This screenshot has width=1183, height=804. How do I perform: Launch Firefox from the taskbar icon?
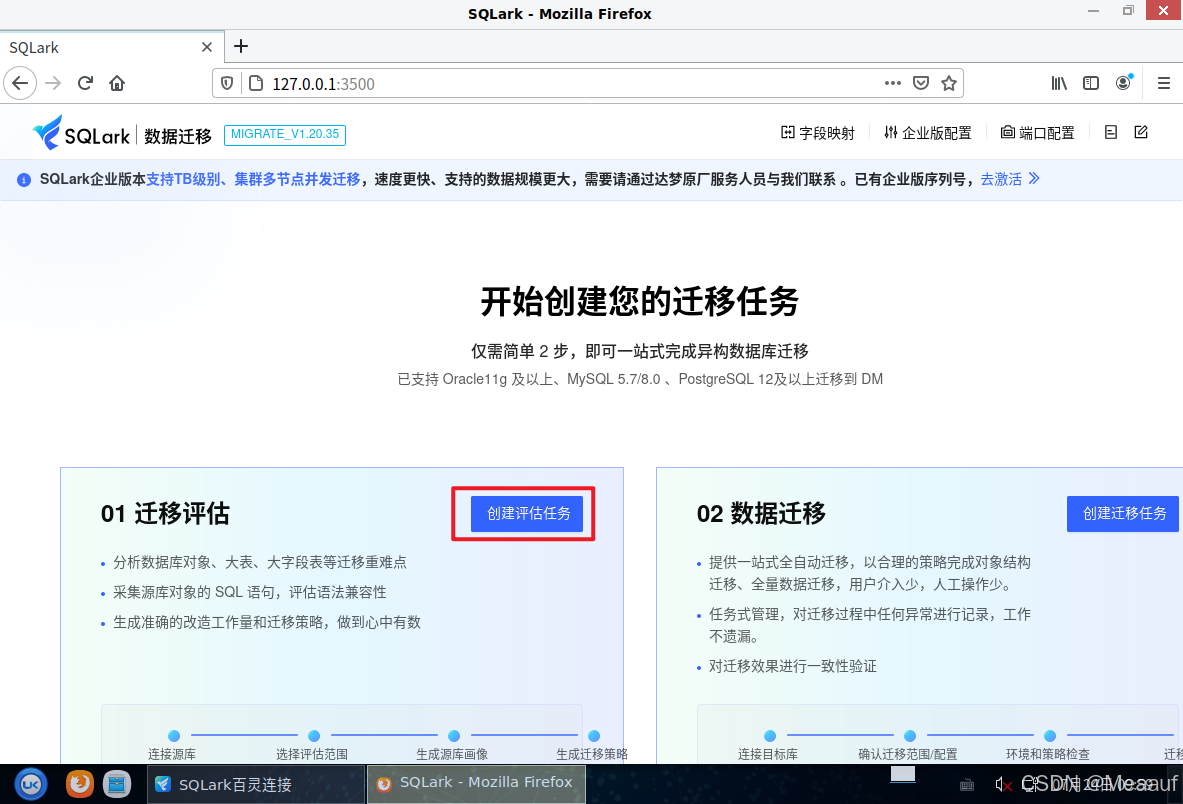pyautogui.click(x=79, y=784)
